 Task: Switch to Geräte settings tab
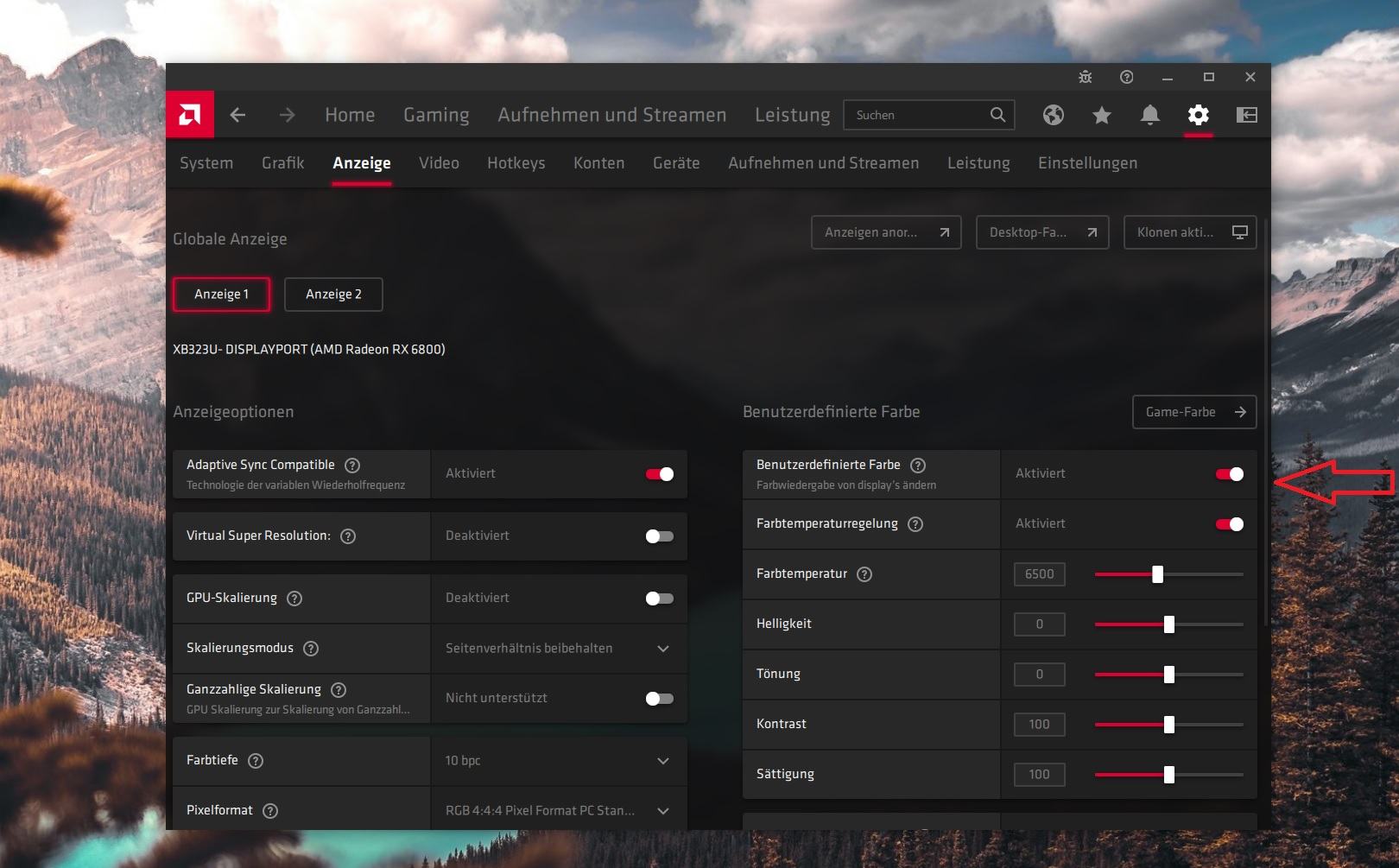[676, 163]
